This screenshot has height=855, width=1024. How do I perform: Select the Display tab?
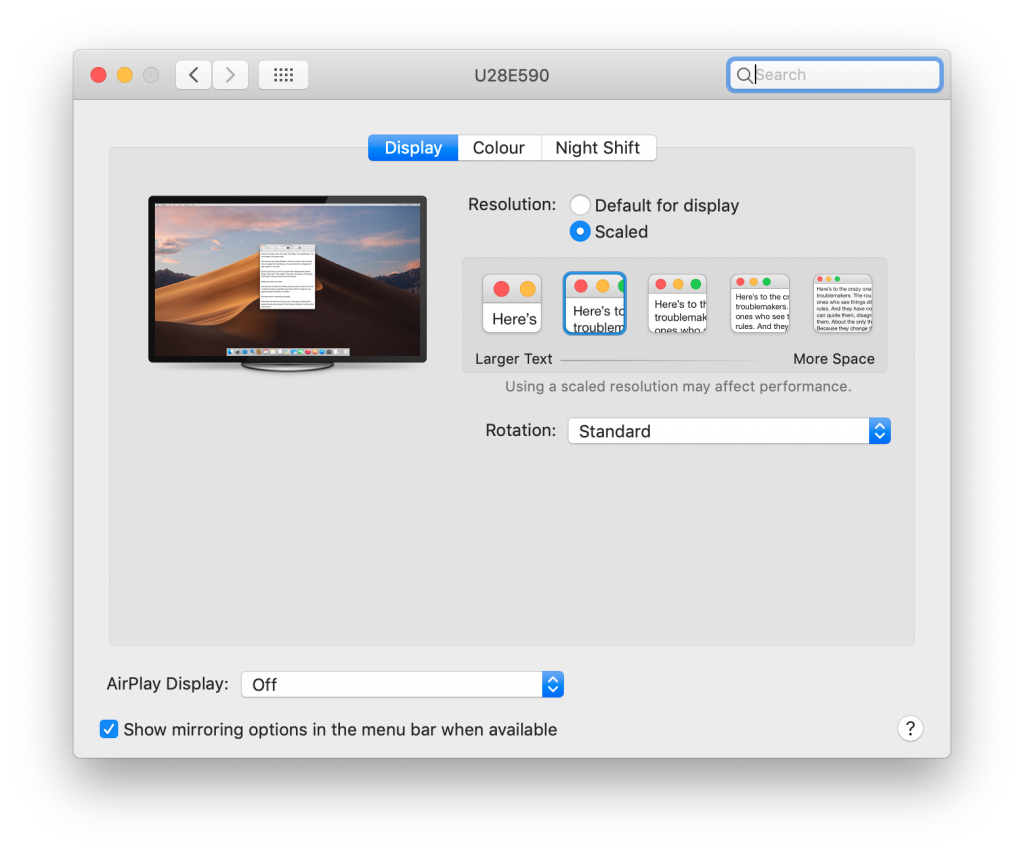coord(413,148)
